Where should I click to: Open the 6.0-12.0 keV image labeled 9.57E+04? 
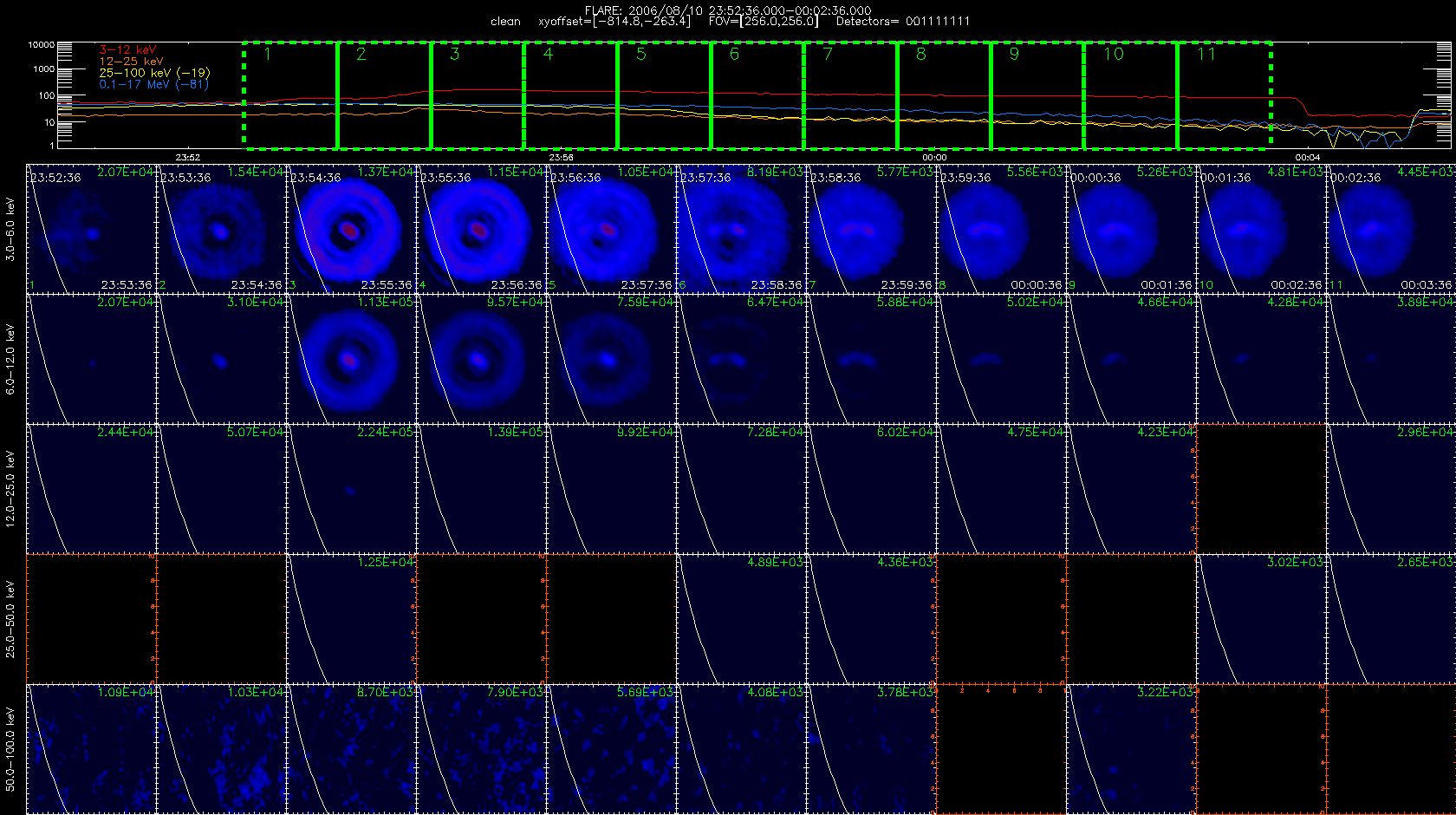click(482, 359)
